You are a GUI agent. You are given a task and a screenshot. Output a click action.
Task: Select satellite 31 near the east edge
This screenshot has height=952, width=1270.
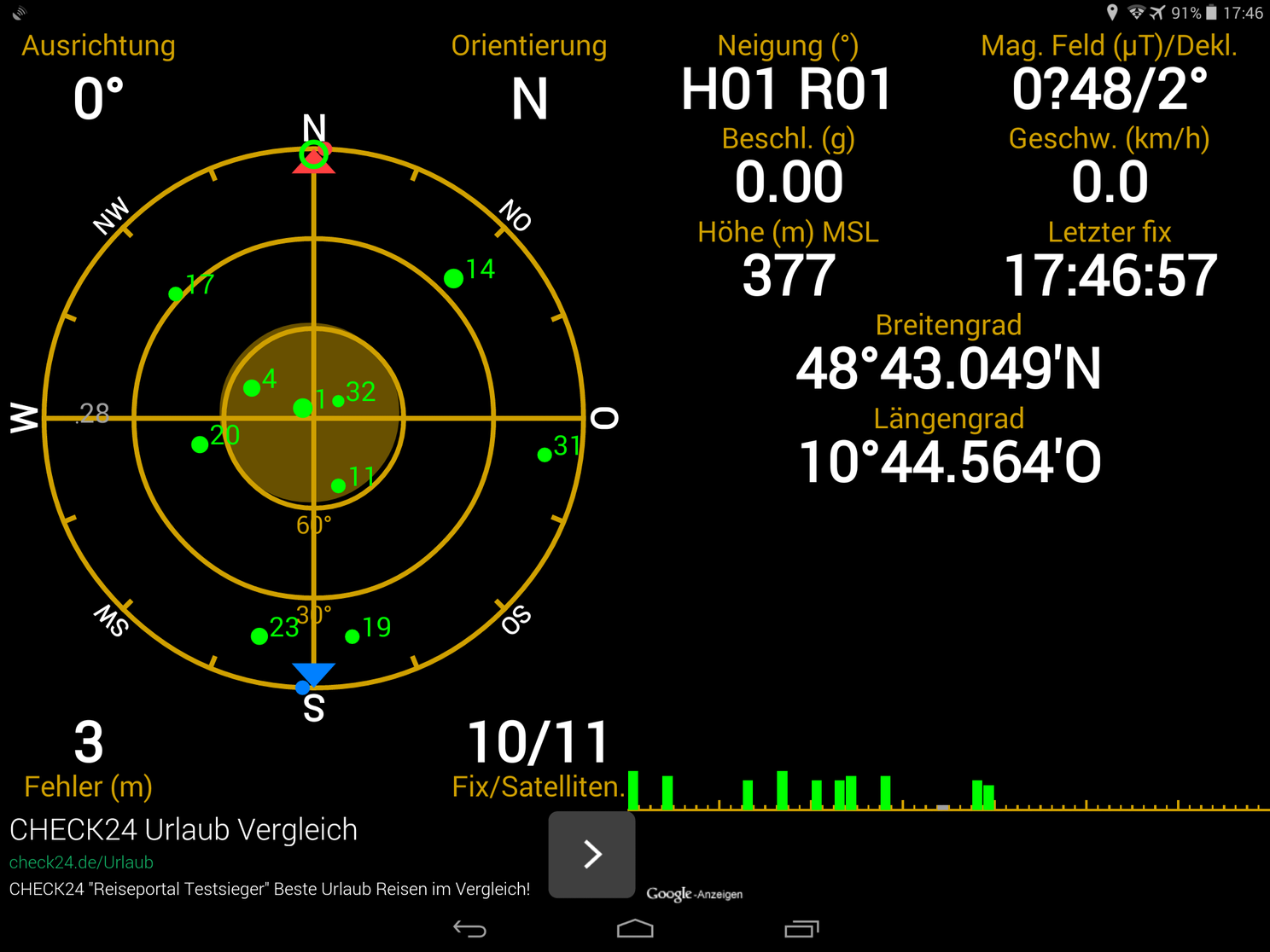[545, 455]
